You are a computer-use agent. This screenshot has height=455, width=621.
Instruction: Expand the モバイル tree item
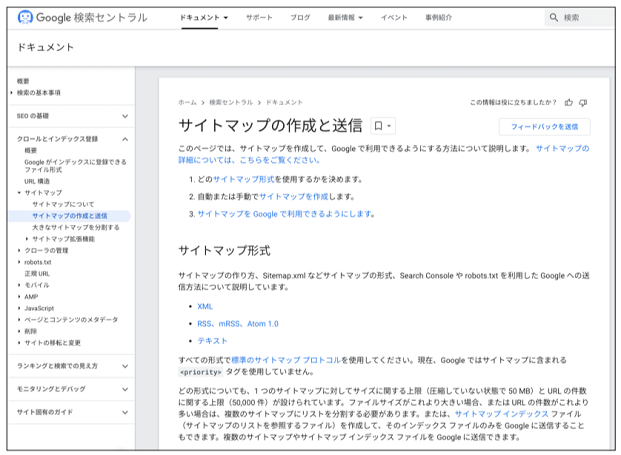pos(19,285)
